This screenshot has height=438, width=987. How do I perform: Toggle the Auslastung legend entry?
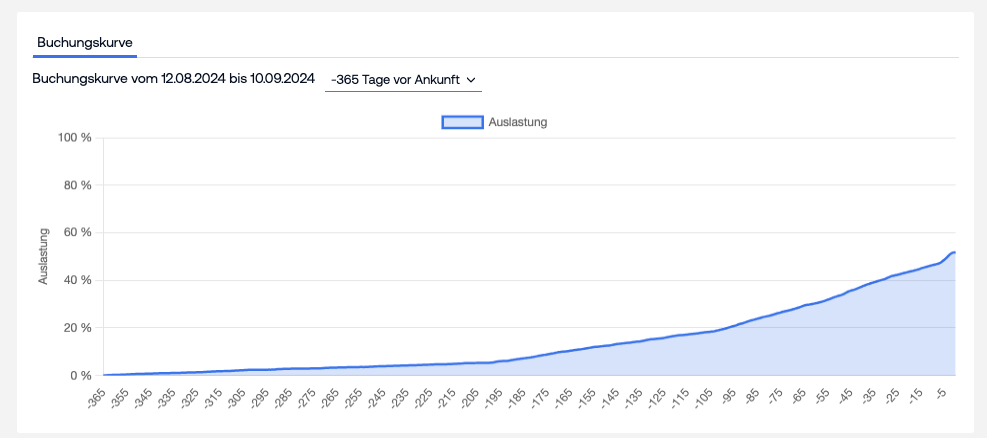point(495,122)
